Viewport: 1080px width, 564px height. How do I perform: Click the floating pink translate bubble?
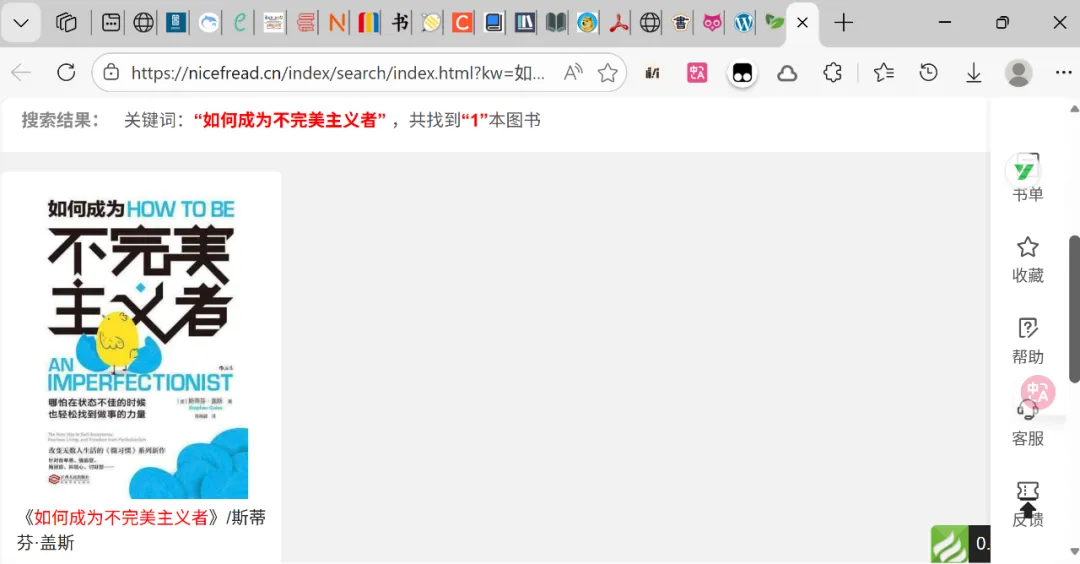coord(1038,392)
